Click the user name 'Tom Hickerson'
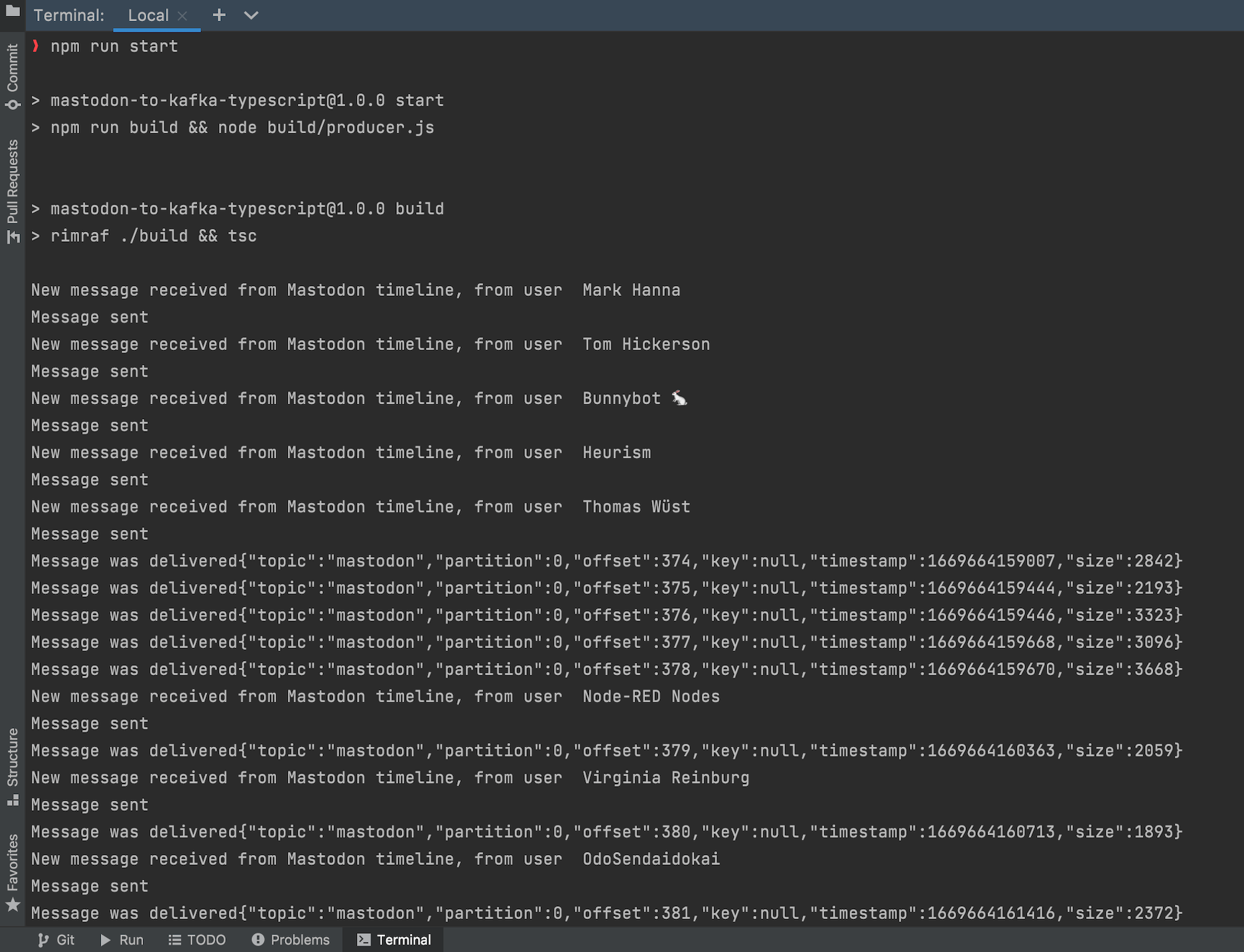Image resolution: width=1244 pixels, height=952 pixels. tap(646, 344)
